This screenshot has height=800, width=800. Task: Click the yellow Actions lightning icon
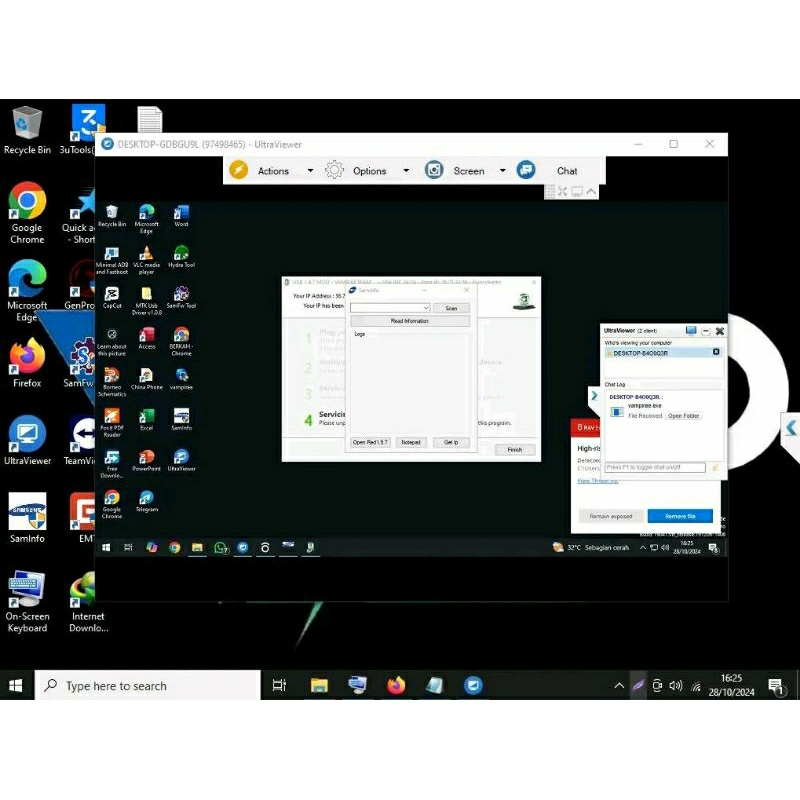coord(238,170)
